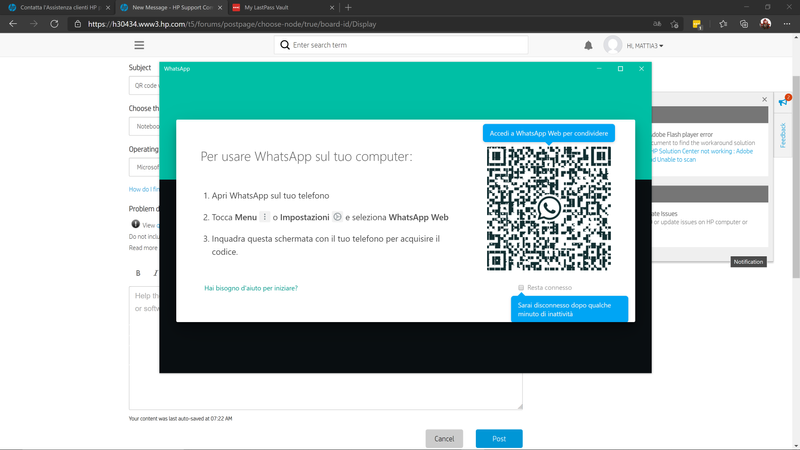Open the HP hamburger menu
The image size is (800, 450).
[x=139, y=45]
